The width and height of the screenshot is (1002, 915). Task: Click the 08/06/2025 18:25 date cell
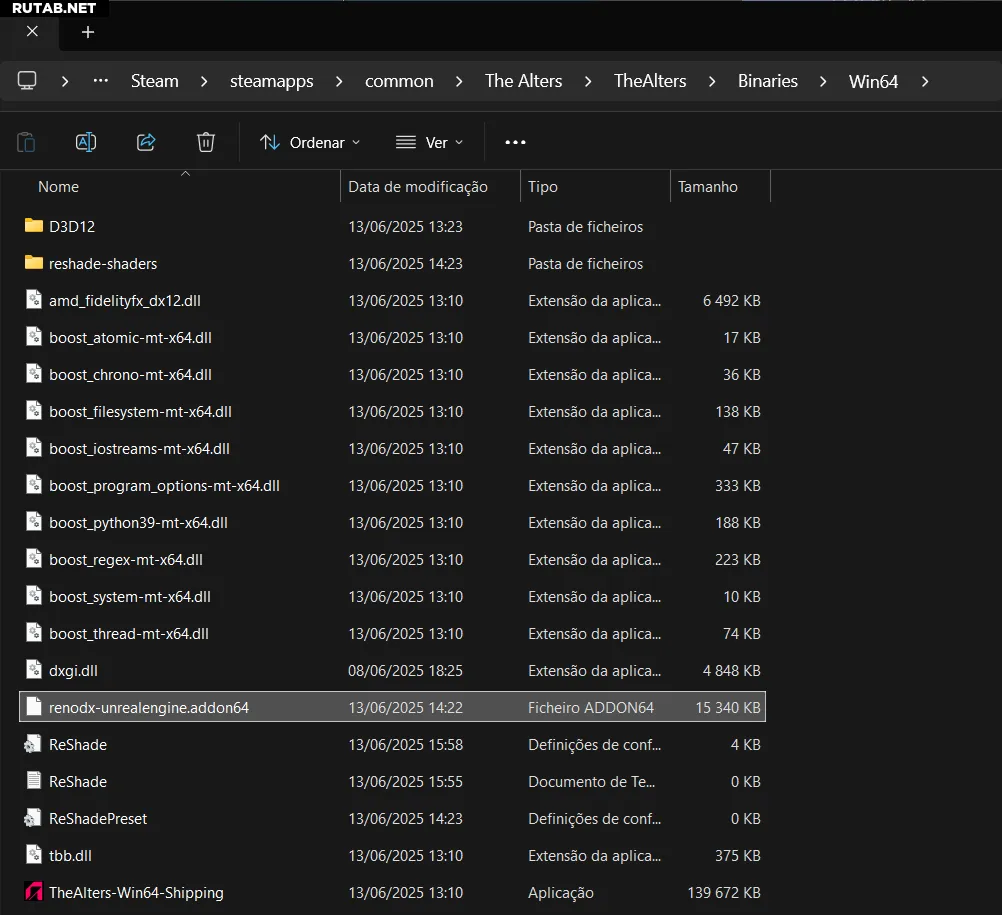pyautogui.click(x=405, y=670)
